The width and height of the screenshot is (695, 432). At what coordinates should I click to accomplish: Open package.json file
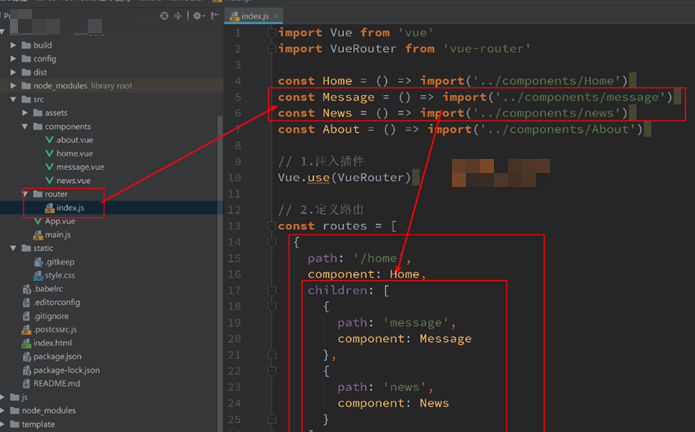57,356
